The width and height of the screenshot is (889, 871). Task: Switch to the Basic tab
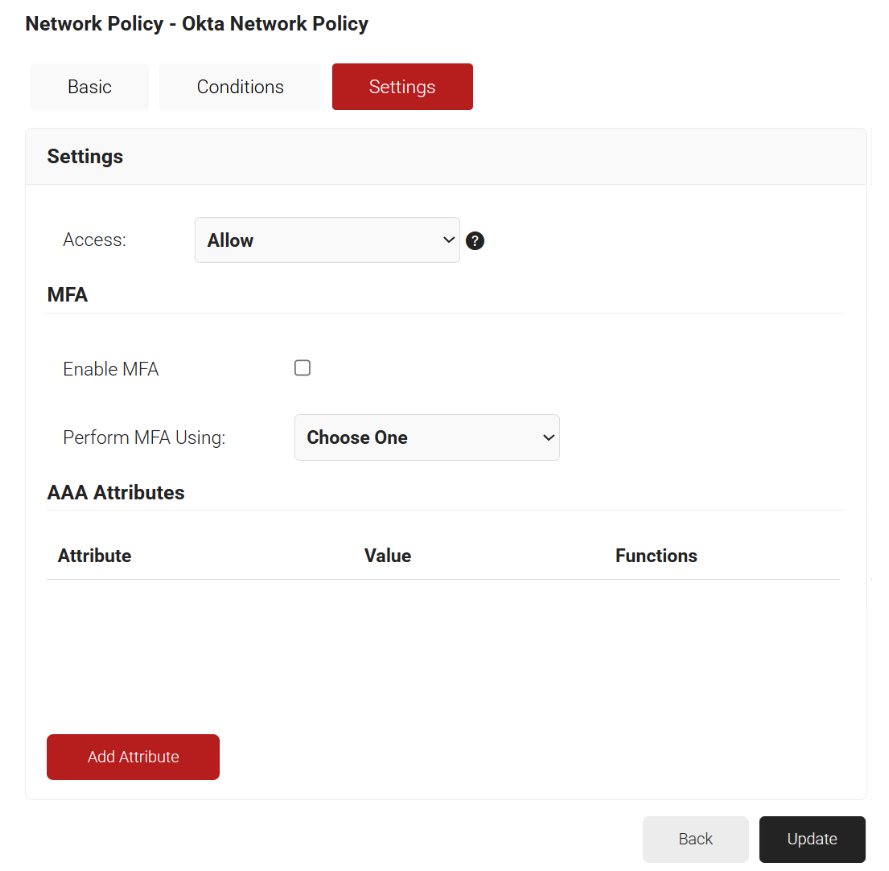(x=90, y=87)
